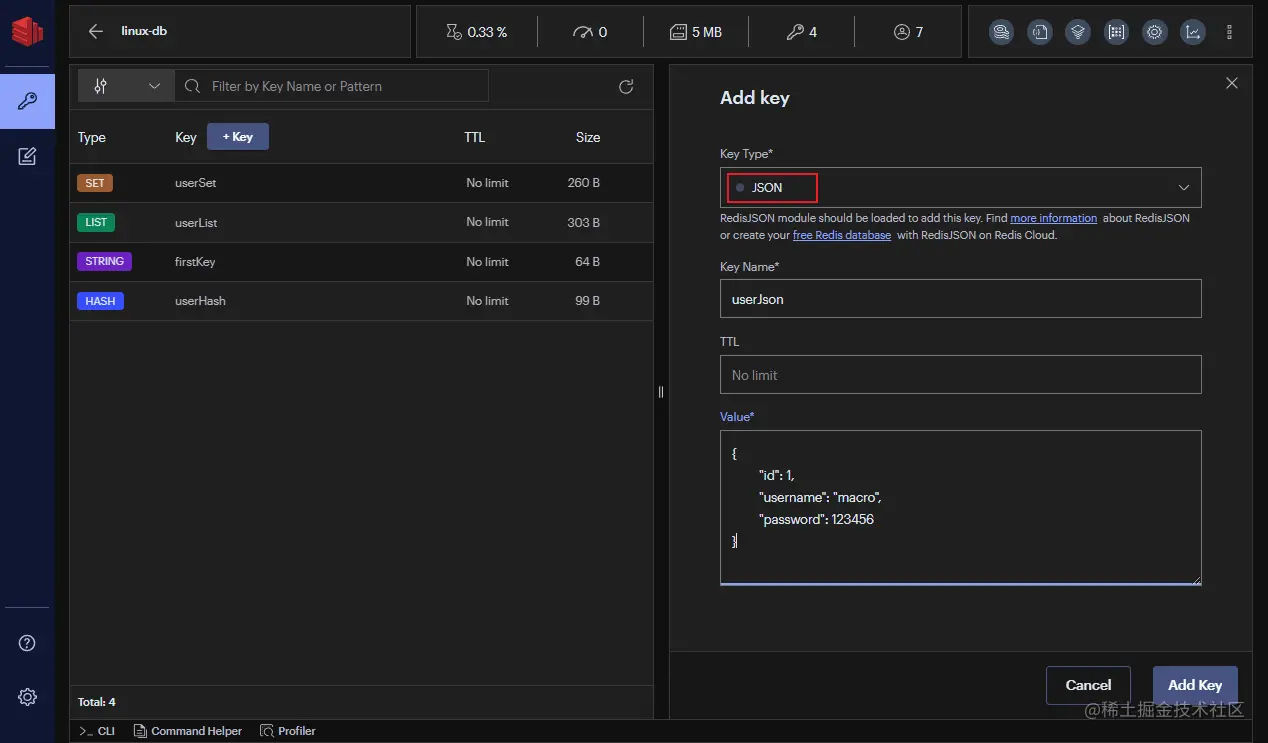
Task: Click the + Key button
Action: click(238, 137)
